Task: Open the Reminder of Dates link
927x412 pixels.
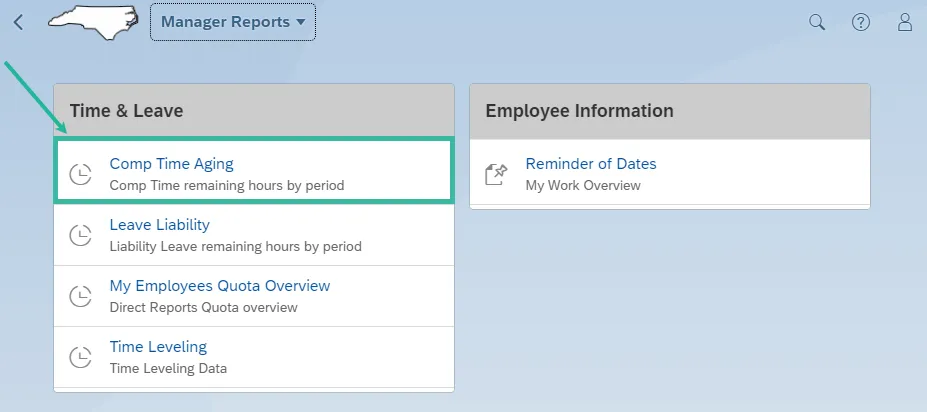Action: click(590, 164)
